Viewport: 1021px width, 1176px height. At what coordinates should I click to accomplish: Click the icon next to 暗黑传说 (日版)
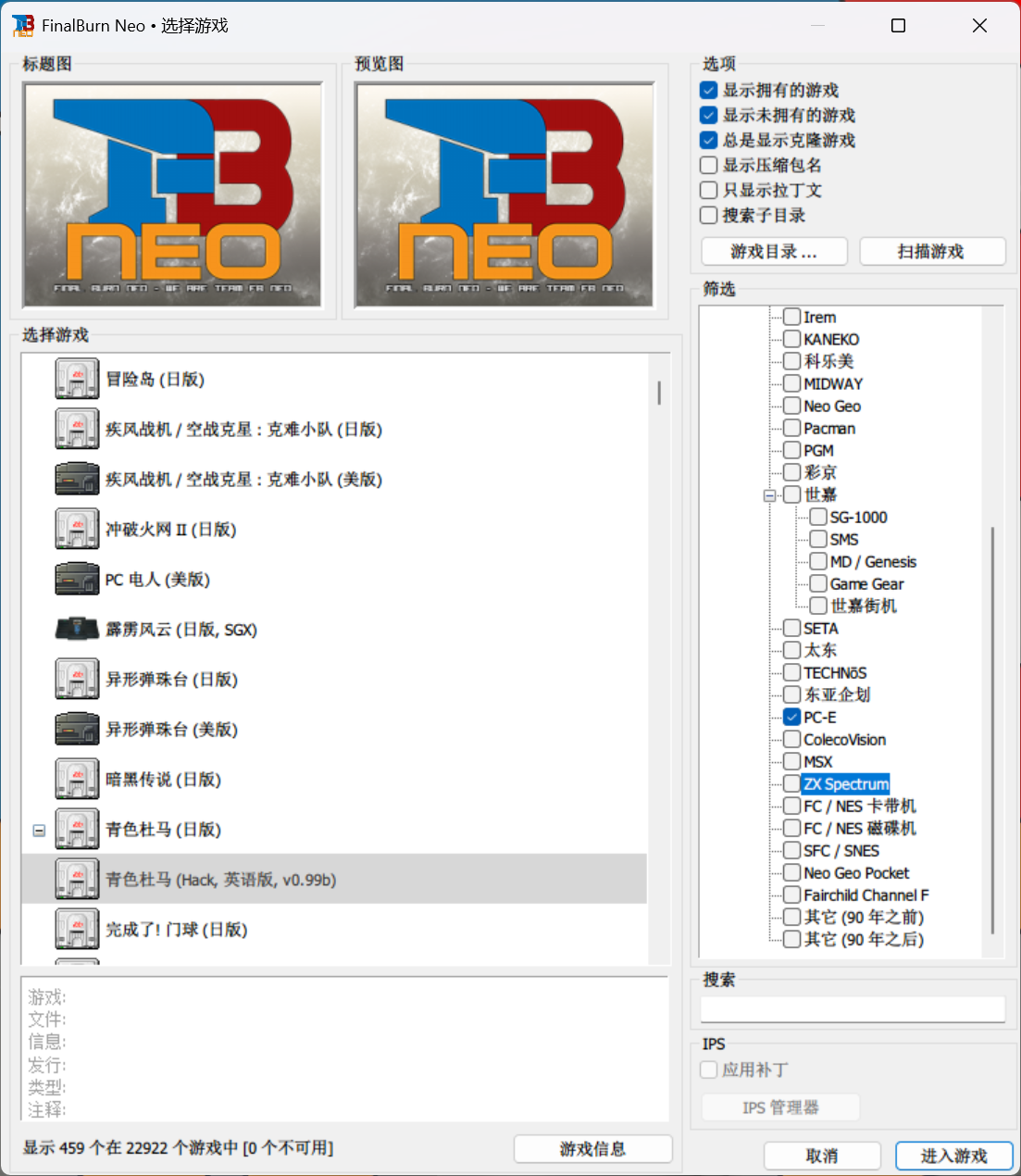tap(77, 779)
